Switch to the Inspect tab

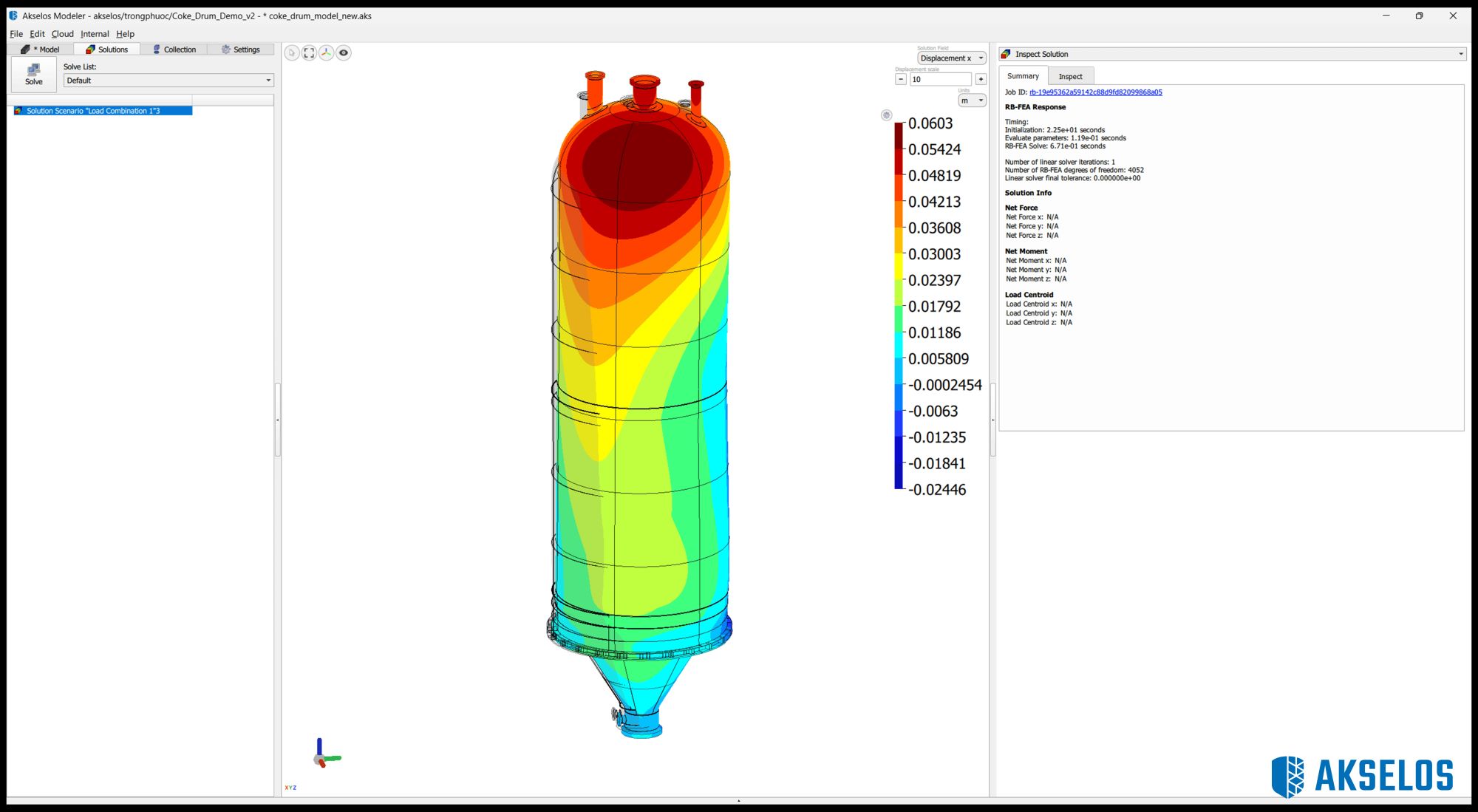coord(1070,75)
